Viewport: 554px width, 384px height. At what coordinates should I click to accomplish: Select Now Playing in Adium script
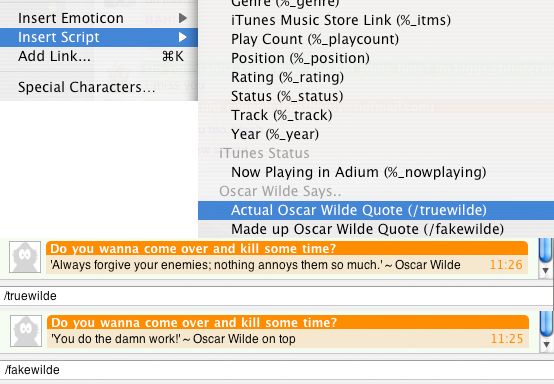tap(376, 172)
